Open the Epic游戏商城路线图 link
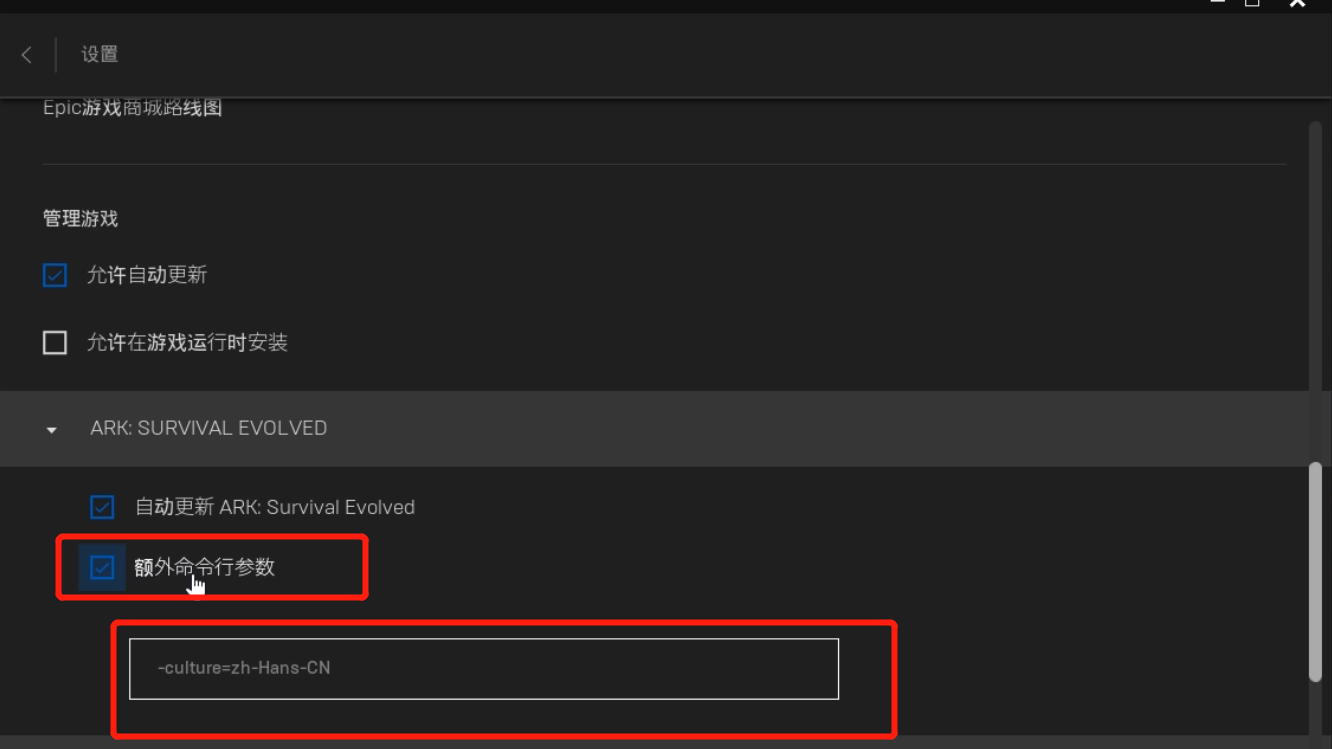 [x=132, y=108]
